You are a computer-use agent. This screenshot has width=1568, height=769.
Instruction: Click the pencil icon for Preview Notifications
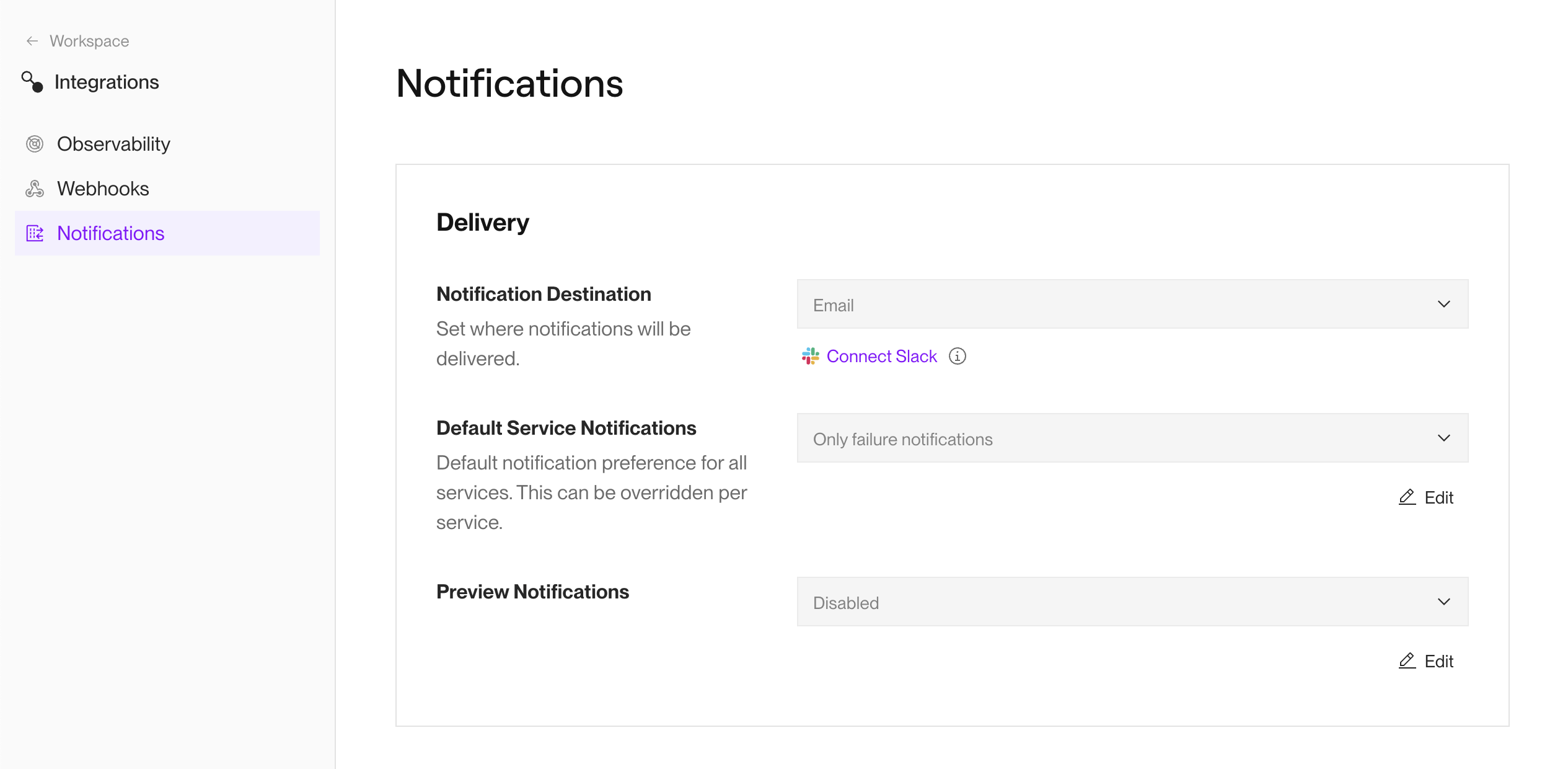tap(1406, 661)
